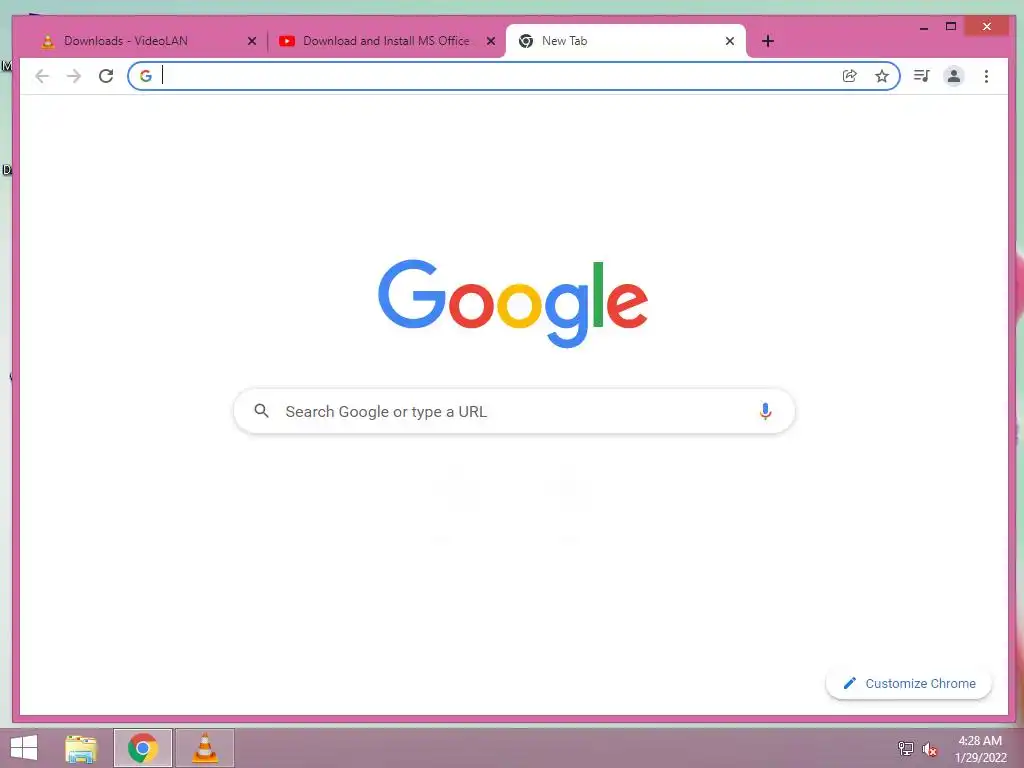Click the Search Google or type a URL box
The height and width of the screenshot is (768, 1024).
click(x=515, y=411)
